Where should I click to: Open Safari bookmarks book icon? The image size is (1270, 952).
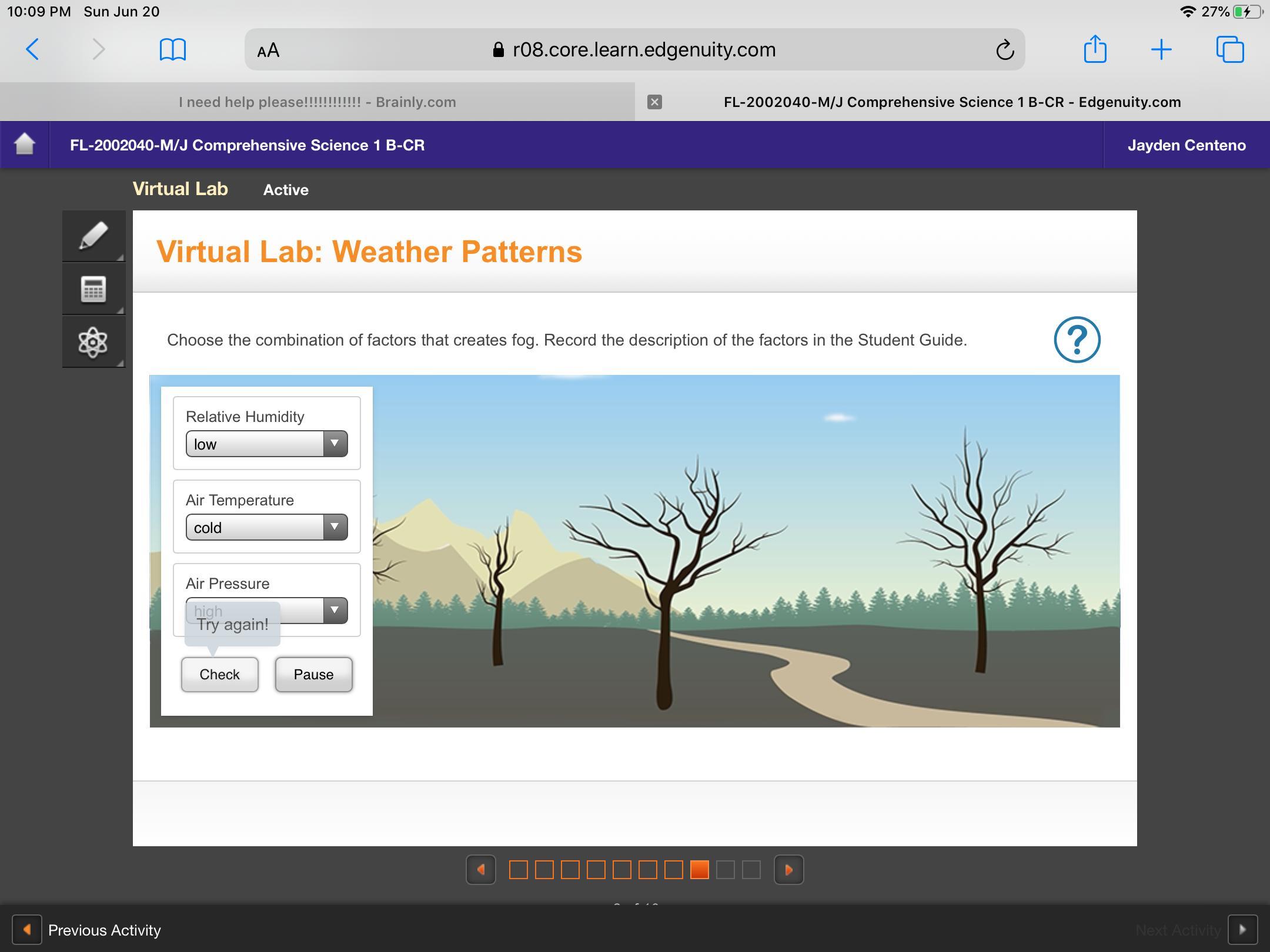click(x=172, y=49)
